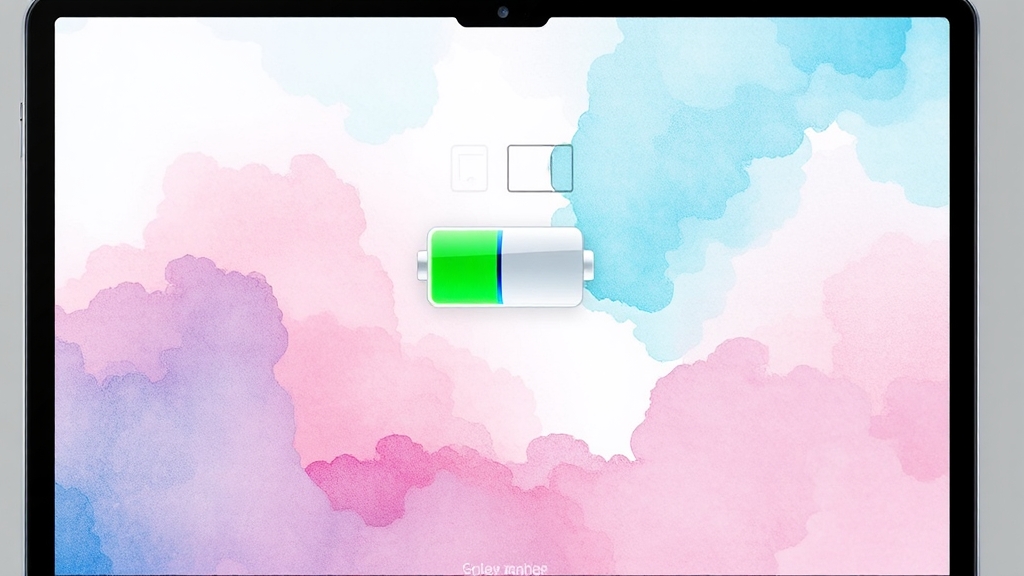Toggle the shaded right segment of the rectangle icon
Image resolution: width=1024 pixels, height=576 pixels.
tap(562, 168)
